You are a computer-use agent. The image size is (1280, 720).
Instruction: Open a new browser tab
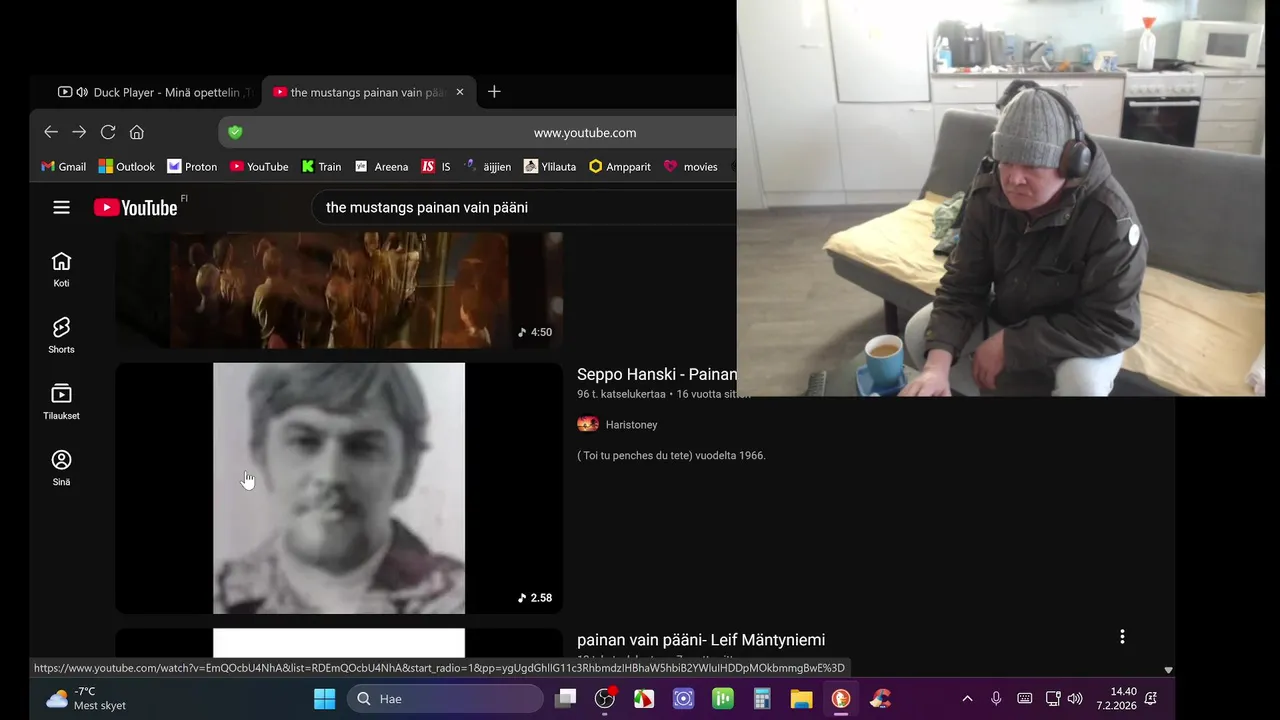[494, 92]
